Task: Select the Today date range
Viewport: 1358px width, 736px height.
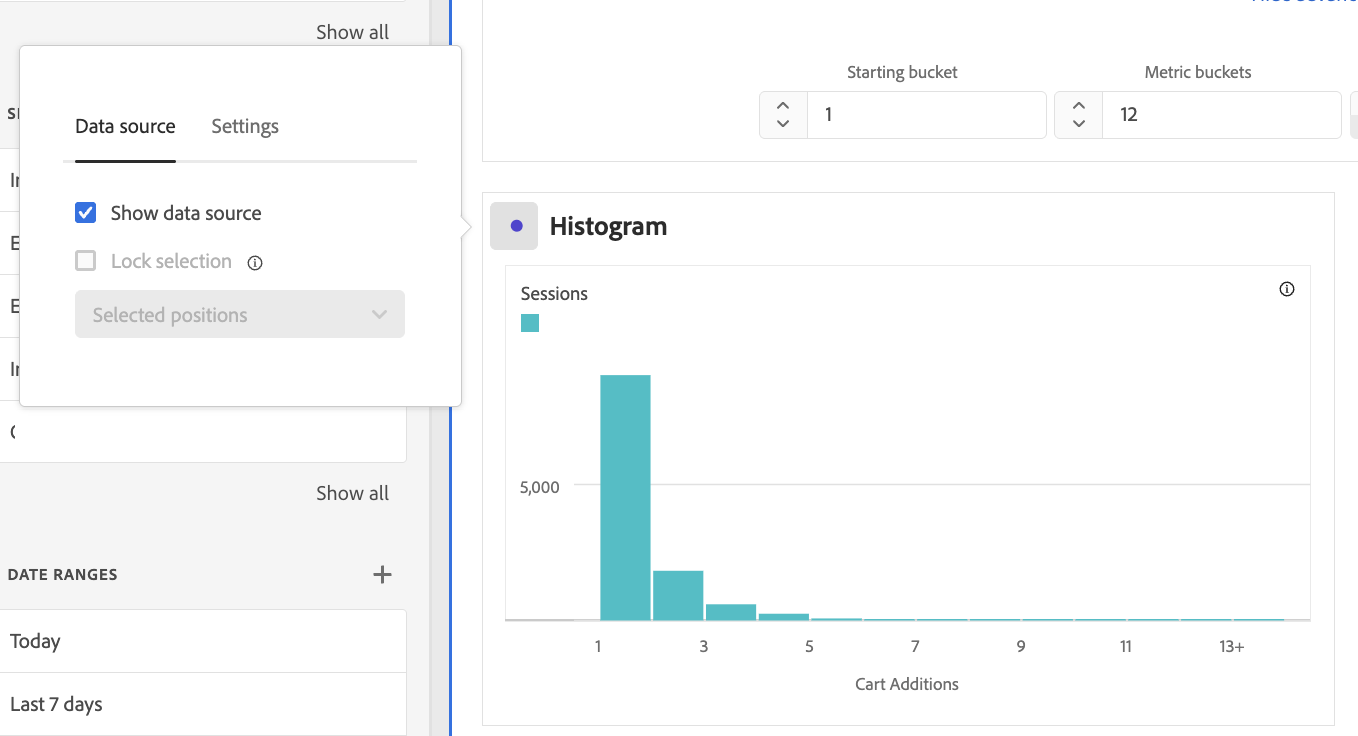Action: click(x=203, y=641)
